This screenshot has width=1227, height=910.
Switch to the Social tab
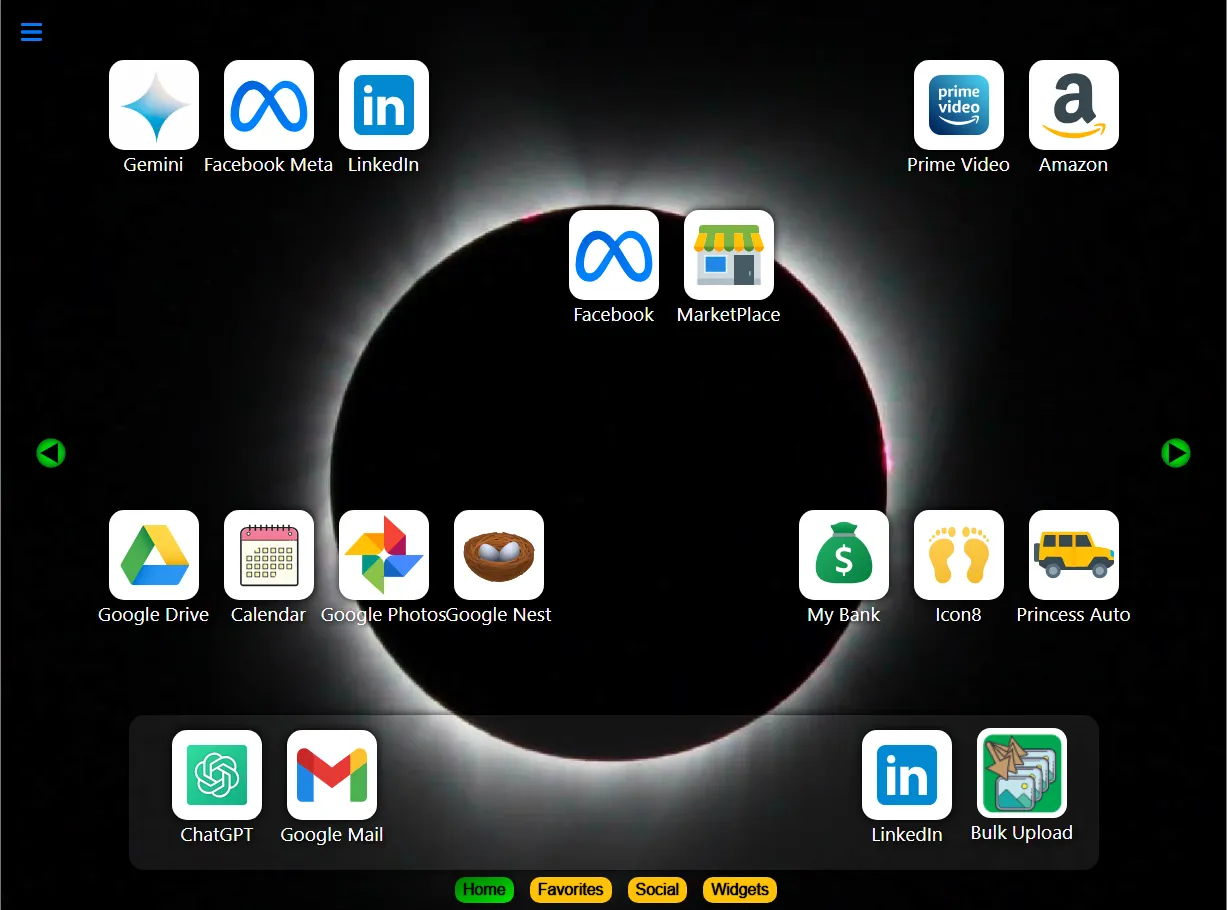pos(657,889)
